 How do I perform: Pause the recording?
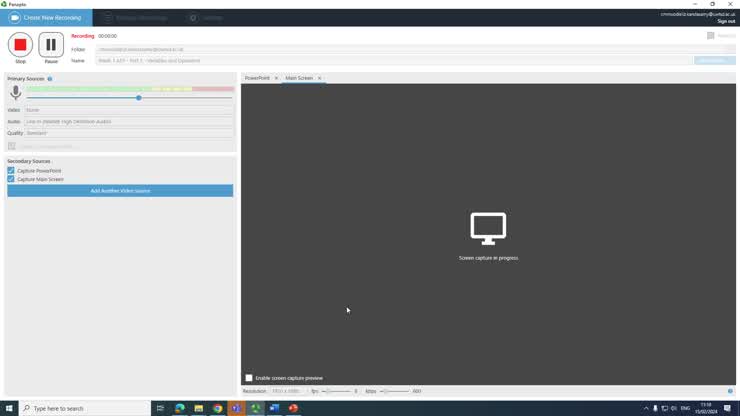tap(51, 45)
